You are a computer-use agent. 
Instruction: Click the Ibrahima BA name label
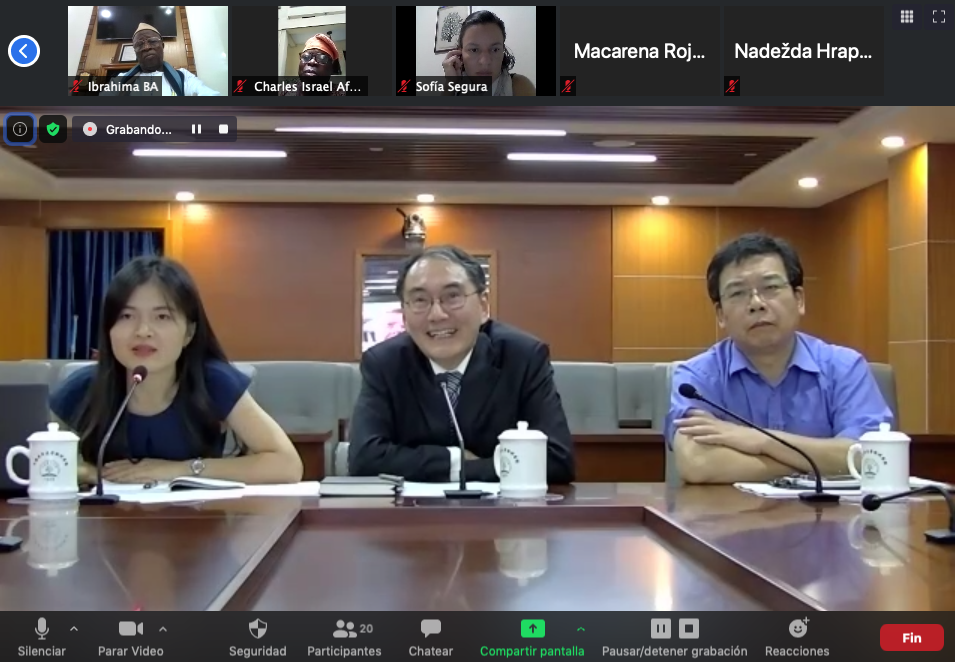123,86
